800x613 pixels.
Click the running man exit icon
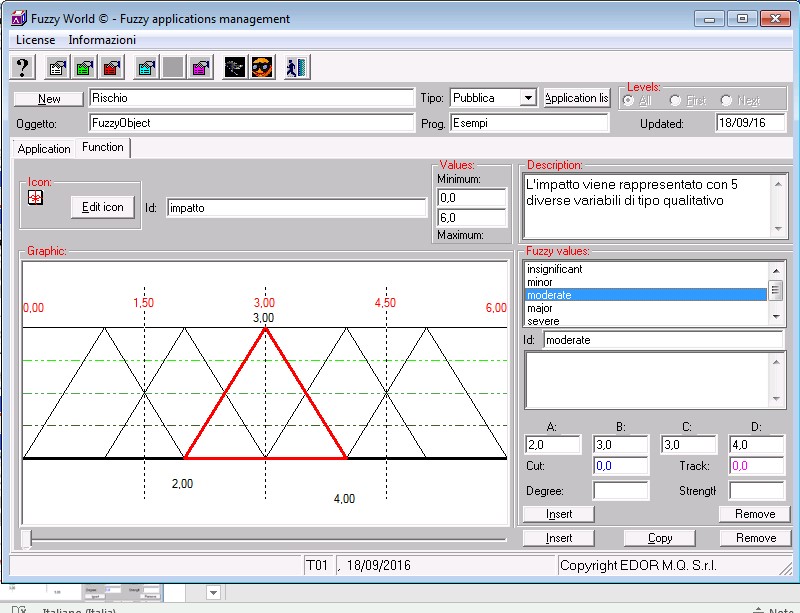296,67
